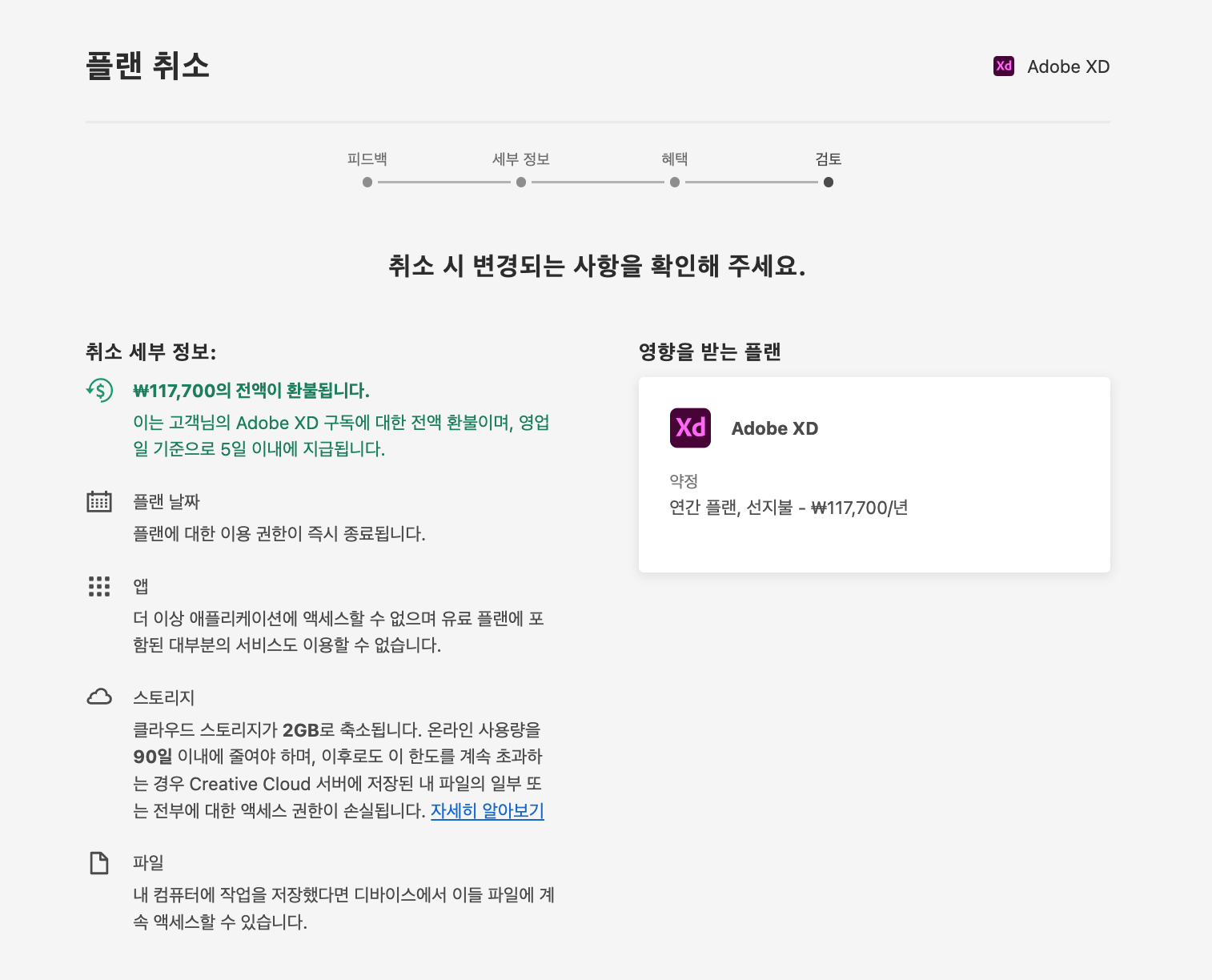Click the 약정 label in plan card
1212x980 pixels.
click(684, 480)
